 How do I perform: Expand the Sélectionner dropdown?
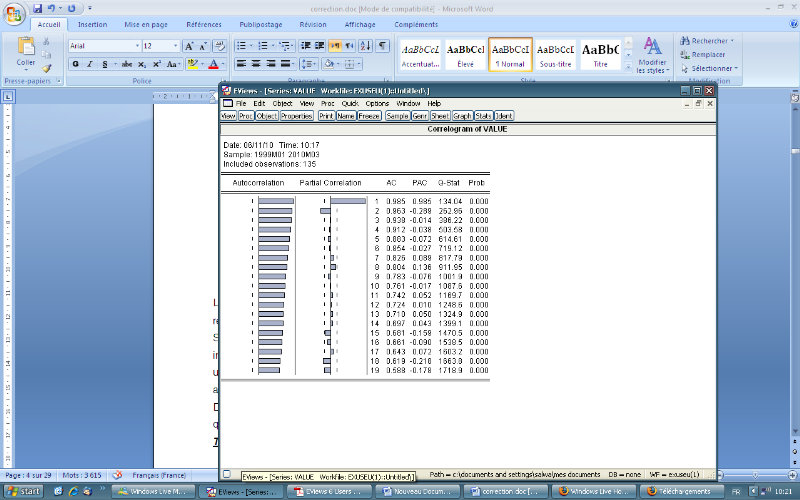click(x=712, y=69)
